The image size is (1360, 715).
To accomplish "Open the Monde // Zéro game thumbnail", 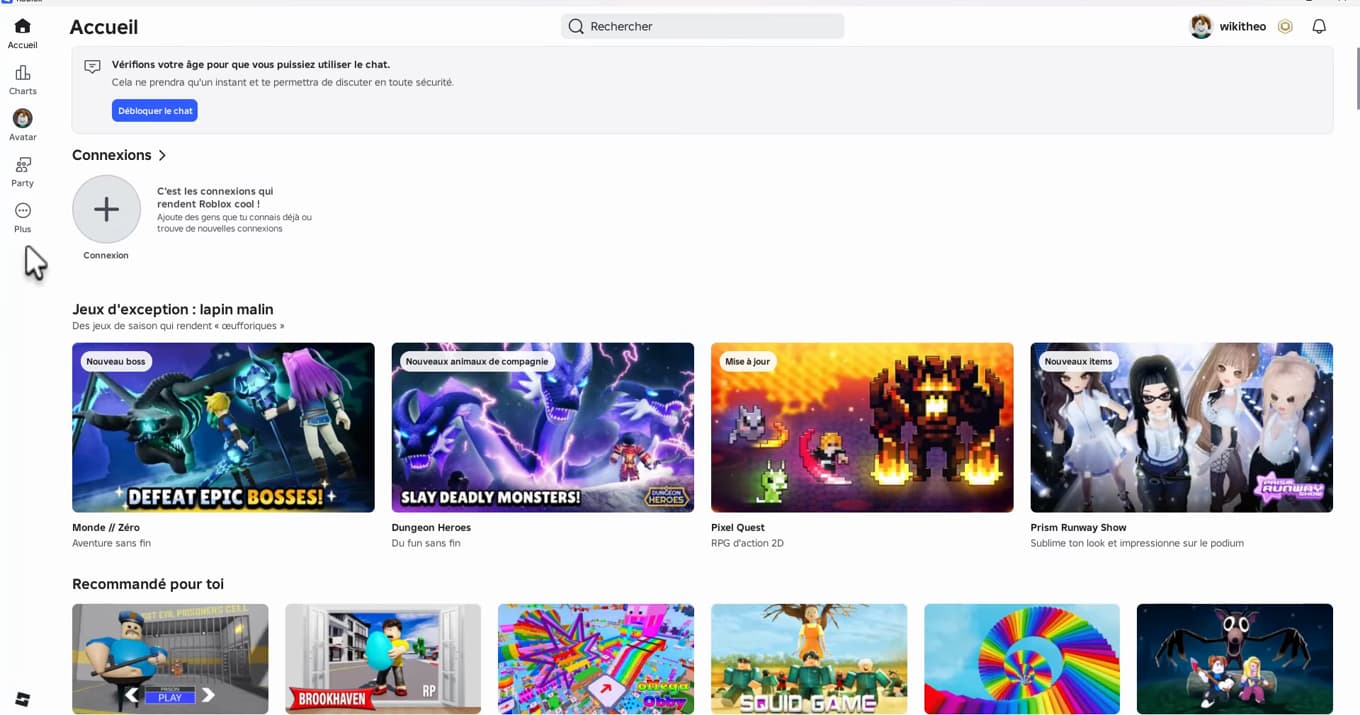I will tap(223, 427).
